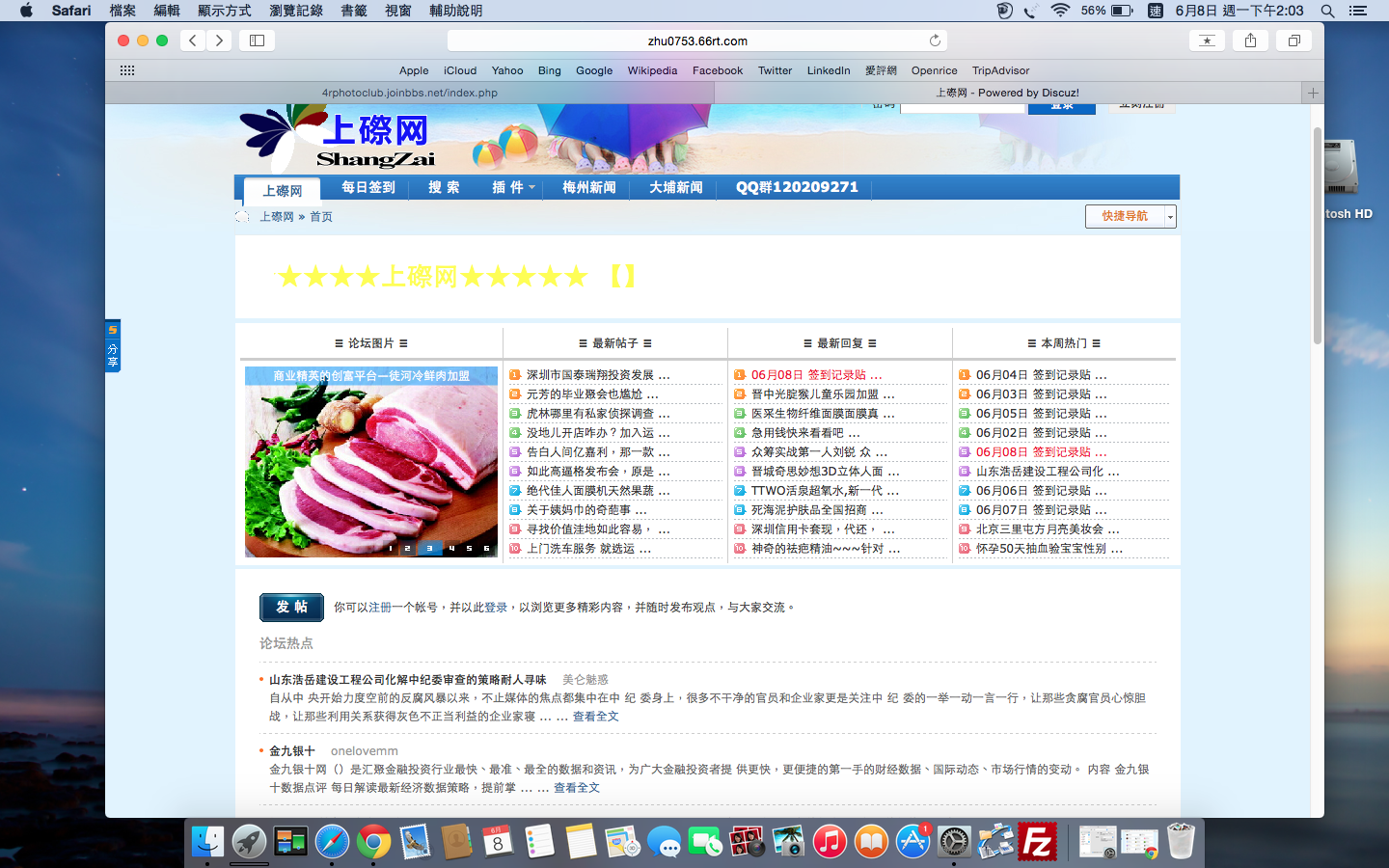Open System Preferences gear in the Dock
Image resolution: width=1389 pixels, height=868 pixels.
pyautogui.click(x=954, y=842)
